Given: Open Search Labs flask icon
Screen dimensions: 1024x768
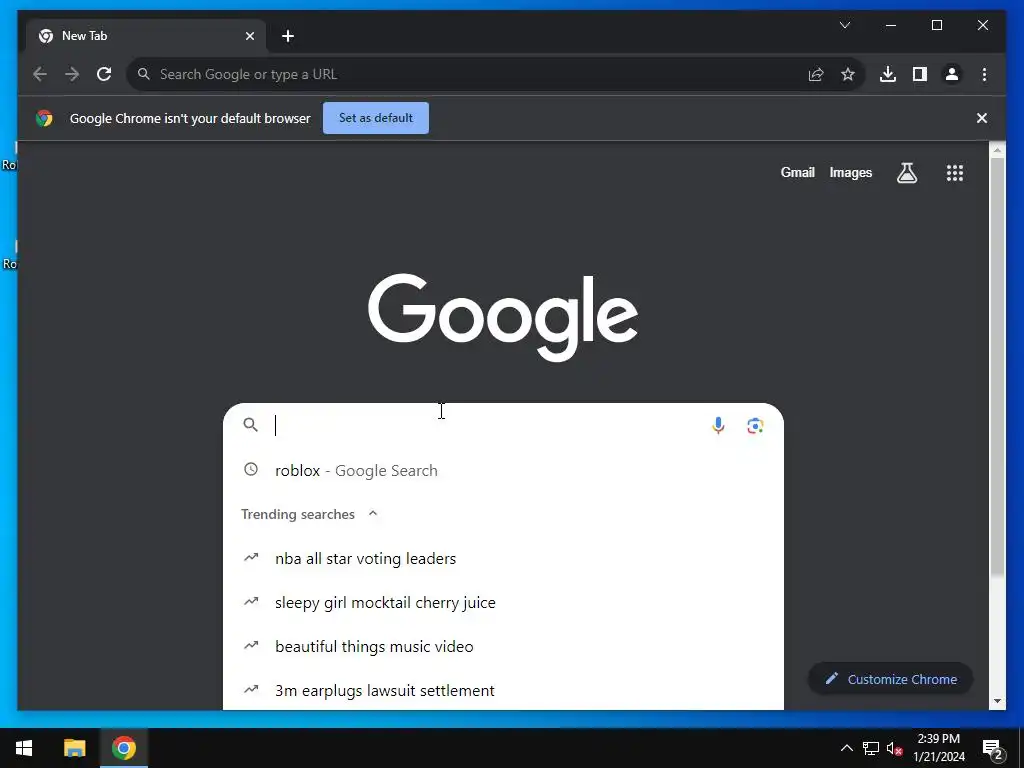Looking at the screenshot, I should point(906,172).
